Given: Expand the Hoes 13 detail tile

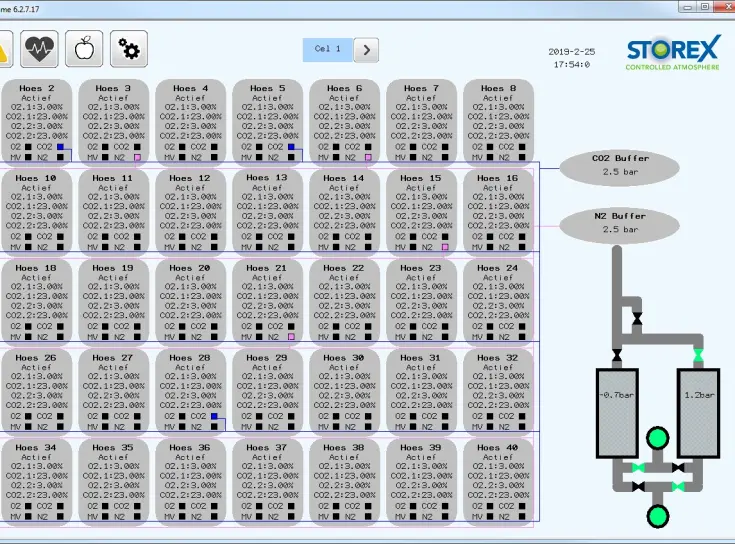Looking at the screenshot, I should coord(267,209).
